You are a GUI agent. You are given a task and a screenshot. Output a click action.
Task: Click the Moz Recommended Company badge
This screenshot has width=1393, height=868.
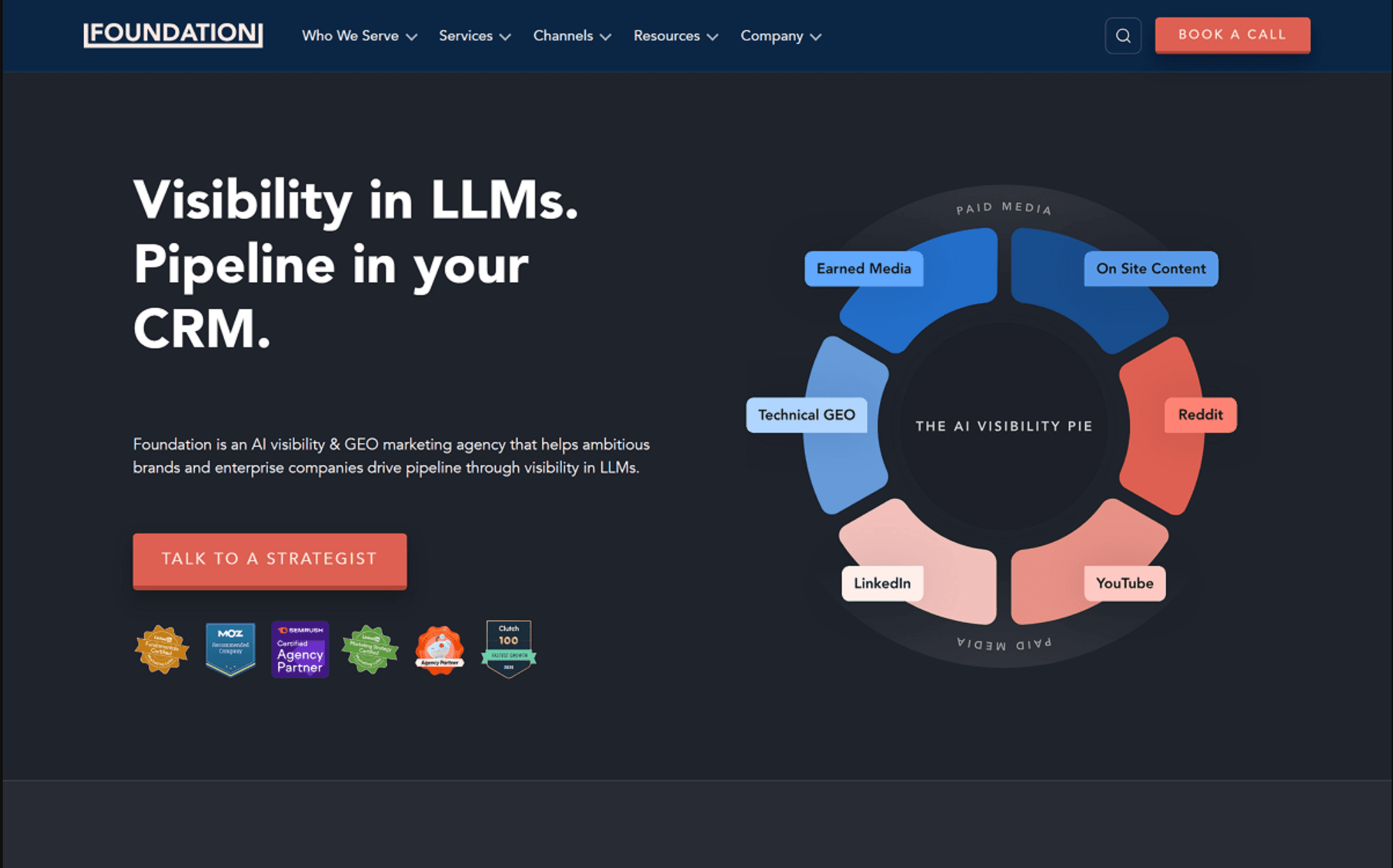pyautogui.click(x=230, y=649)
